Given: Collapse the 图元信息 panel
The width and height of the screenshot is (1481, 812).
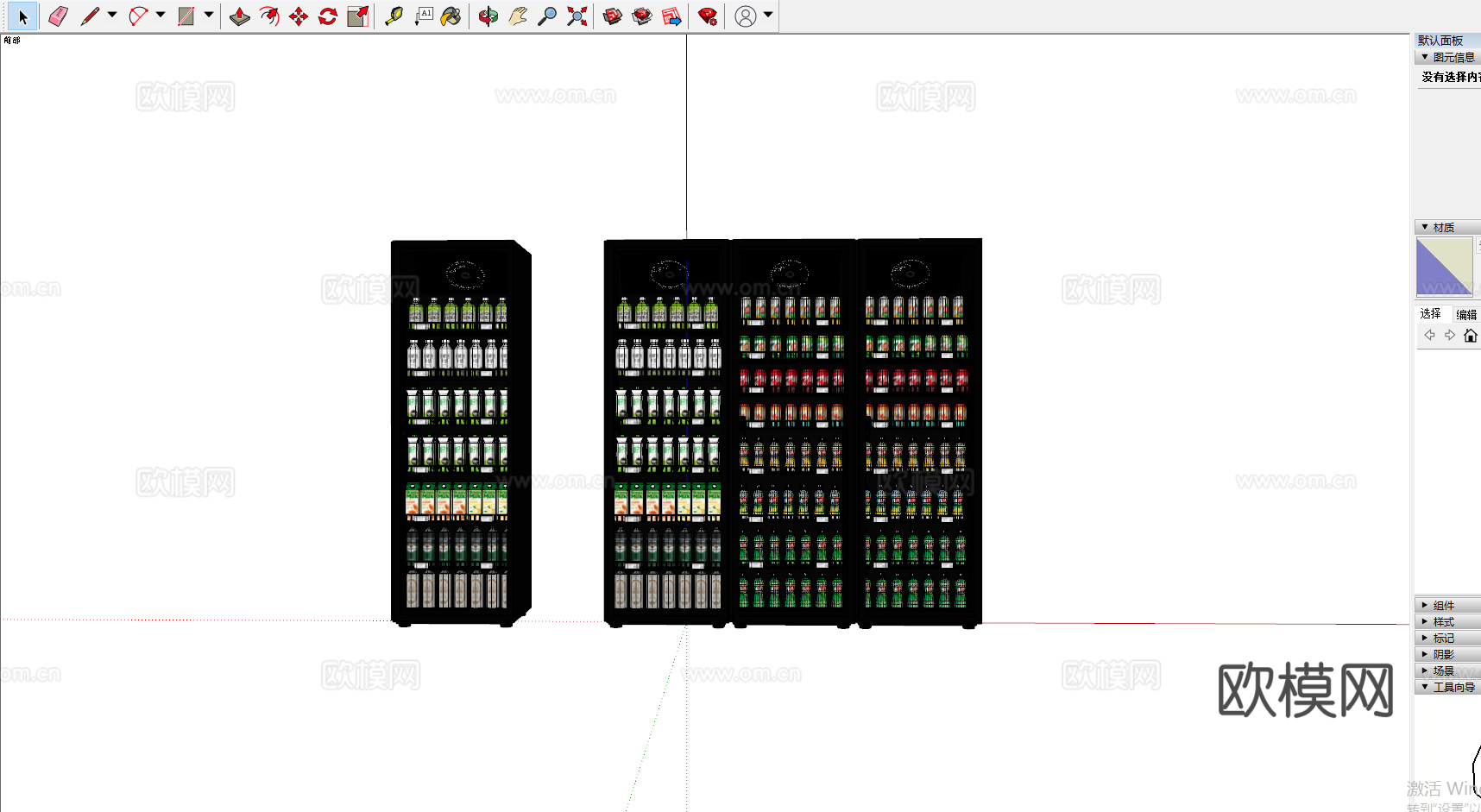Looking at the screenshot, I should 1448,57.
